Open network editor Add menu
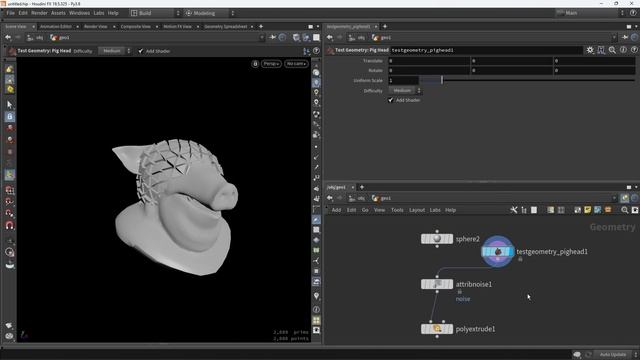The height and width of the screenshot is (360, 640). pos(336,210)
